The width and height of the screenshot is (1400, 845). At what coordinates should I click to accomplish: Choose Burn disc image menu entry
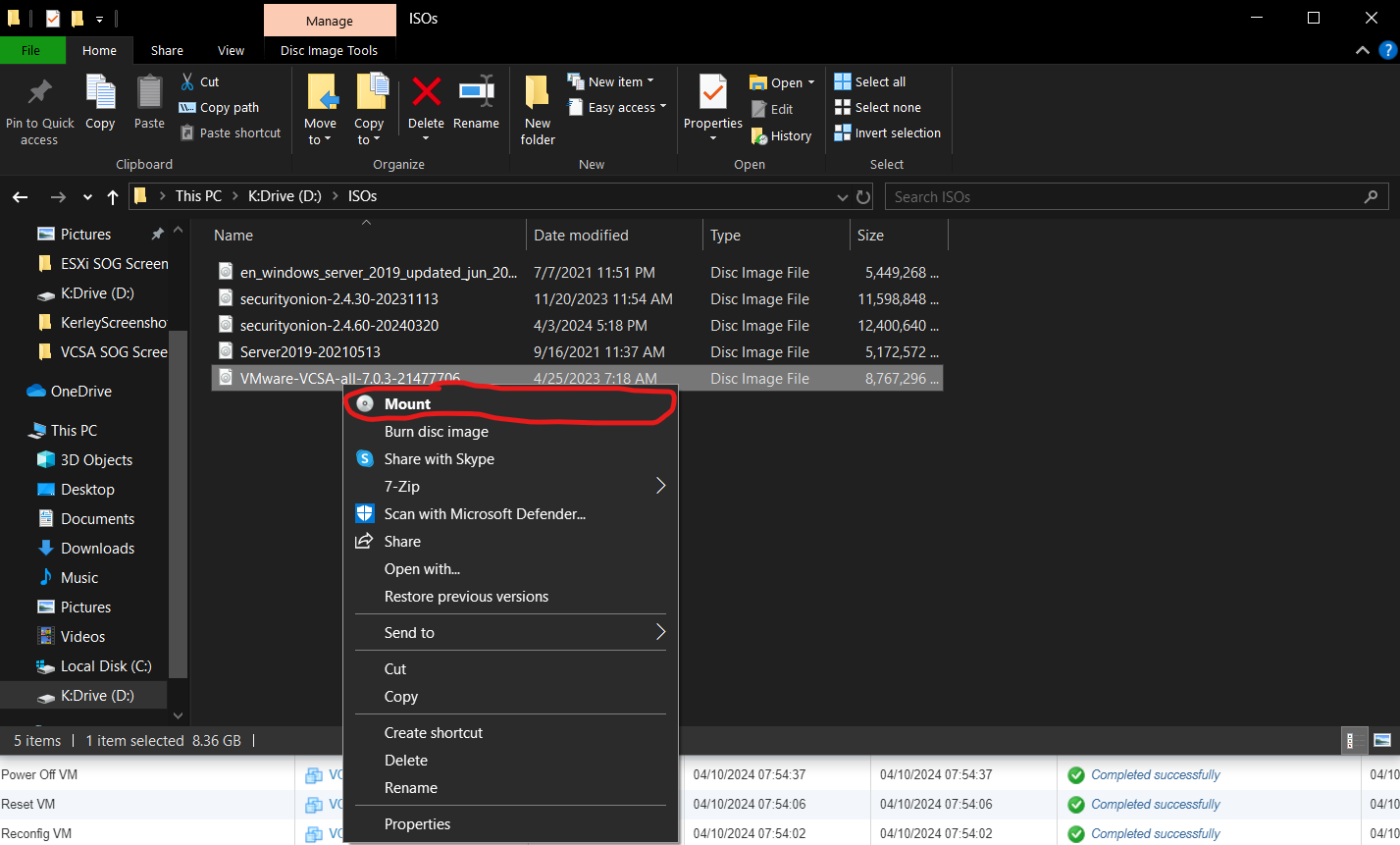[510, 431]
